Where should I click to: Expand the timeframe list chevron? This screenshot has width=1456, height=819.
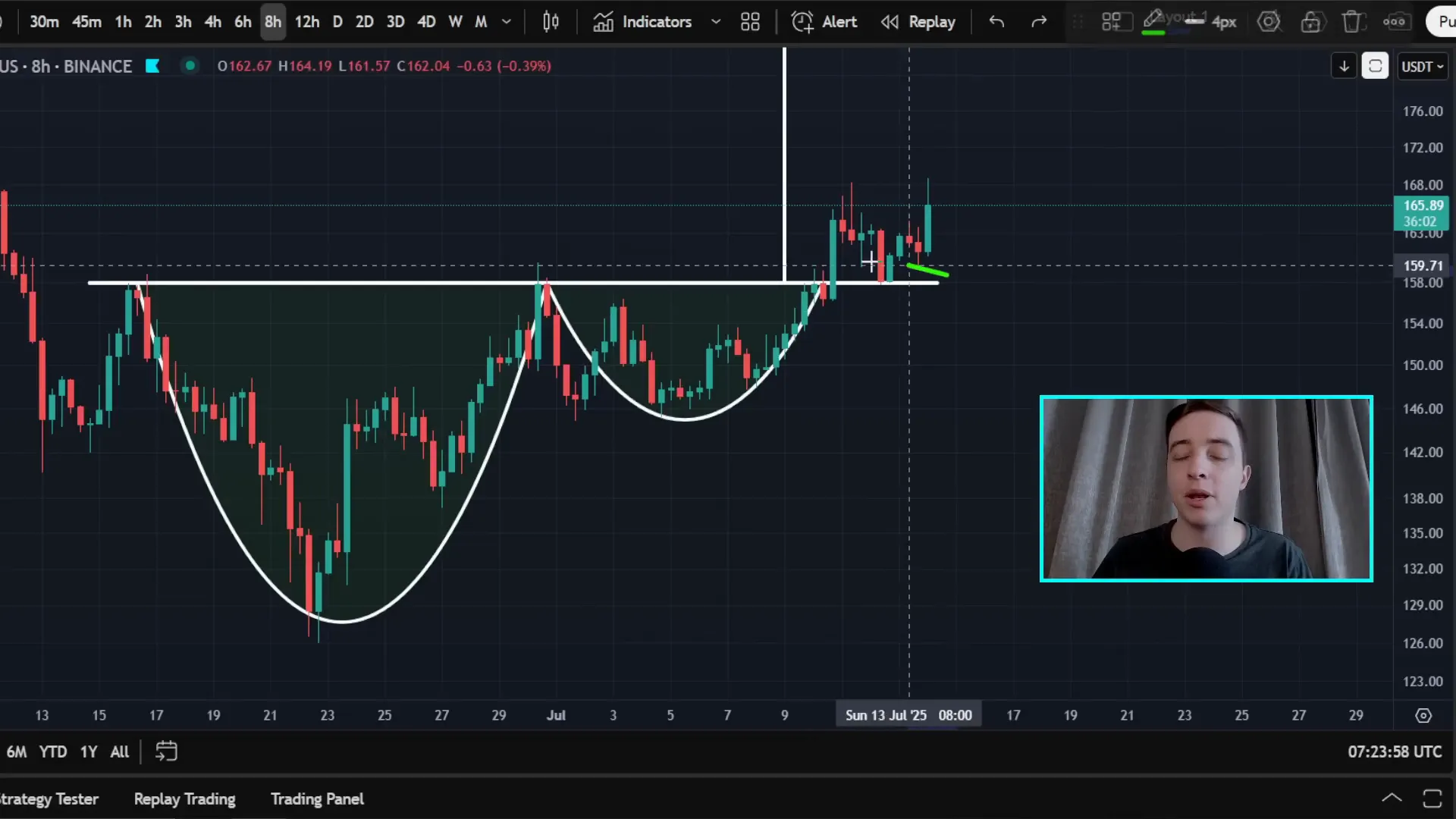coord(507,22)
